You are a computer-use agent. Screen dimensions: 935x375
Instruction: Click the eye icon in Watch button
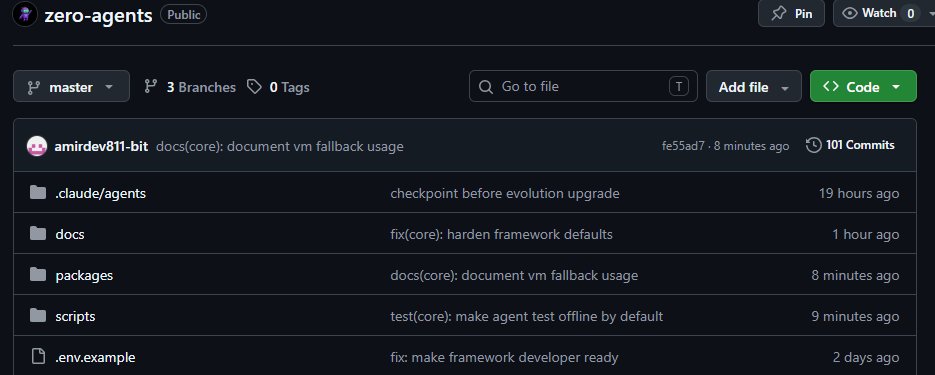tap(850, 13)
